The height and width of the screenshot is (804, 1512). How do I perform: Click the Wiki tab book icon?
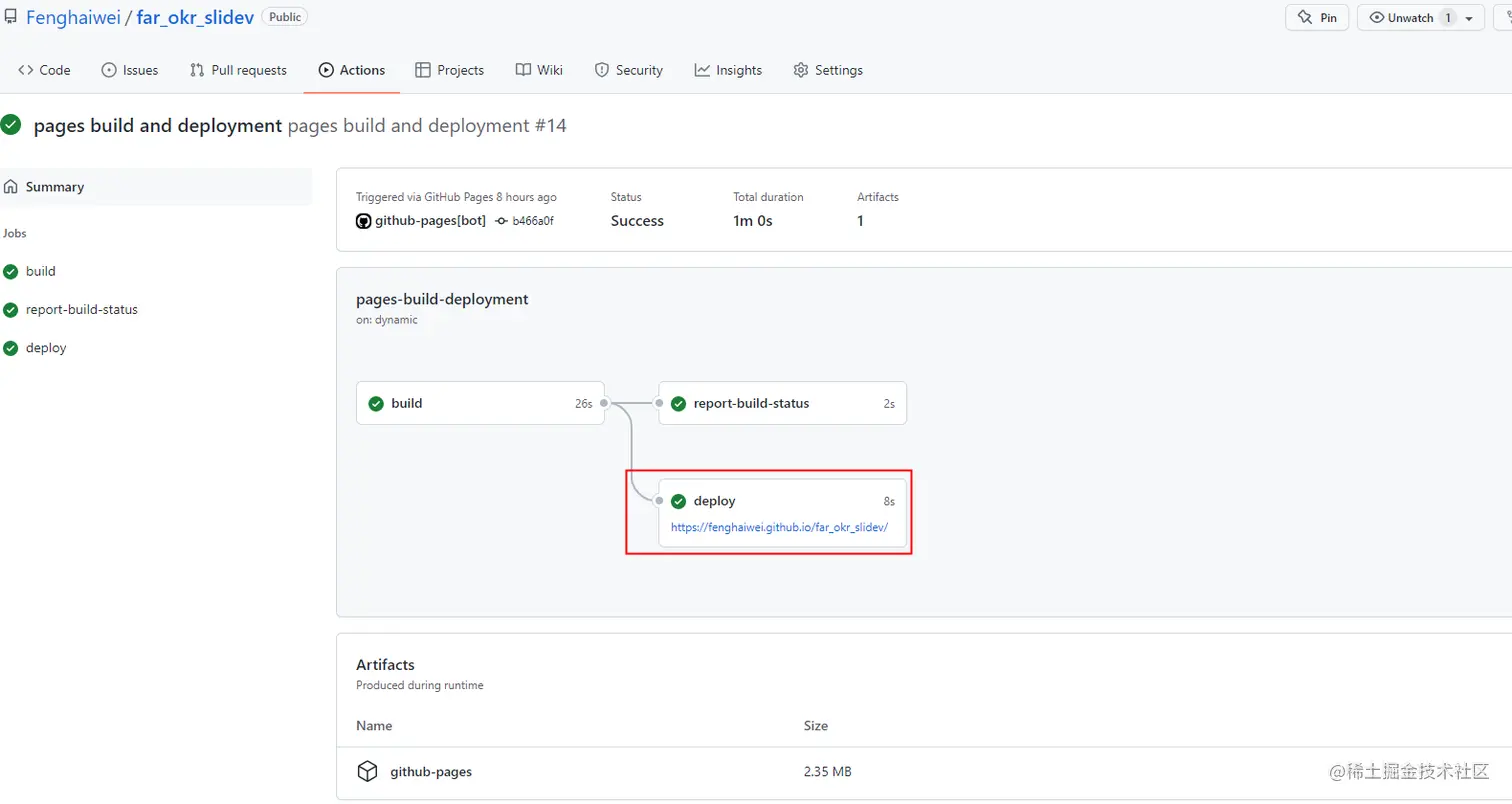(523, 70)
